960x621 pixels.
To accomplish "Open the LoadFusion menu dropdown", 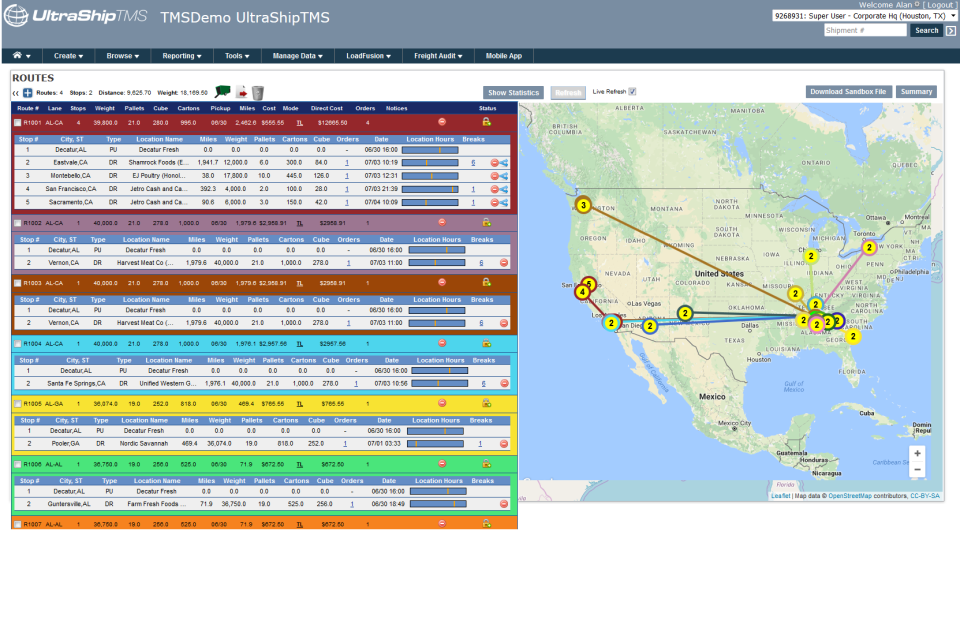I will pyautogui.click(x=368, y=56).
